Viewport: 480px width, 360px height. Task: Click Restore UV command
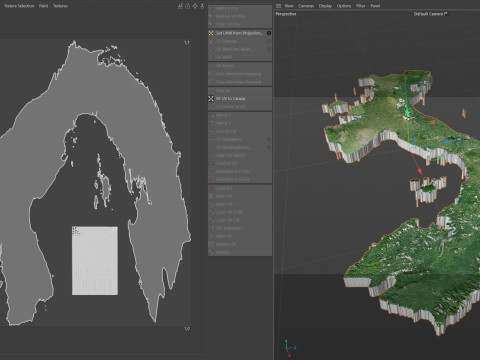(x=240, y=244)
